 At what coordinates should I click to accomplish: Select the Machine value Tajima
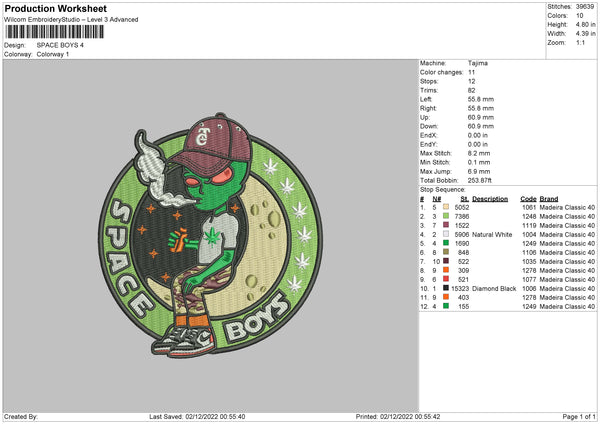478,63
